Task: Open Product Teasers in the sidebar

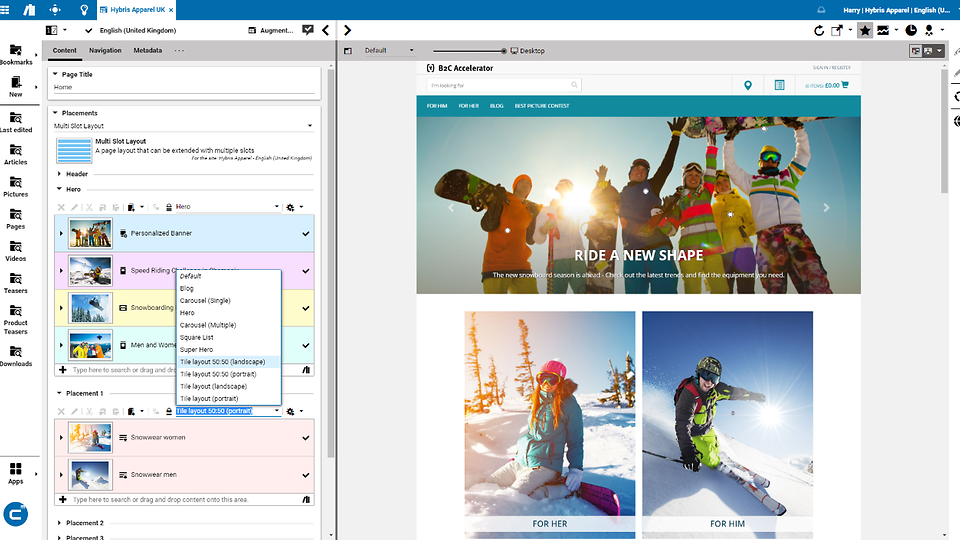Action: pyautogui.click(x=16, y=319)
